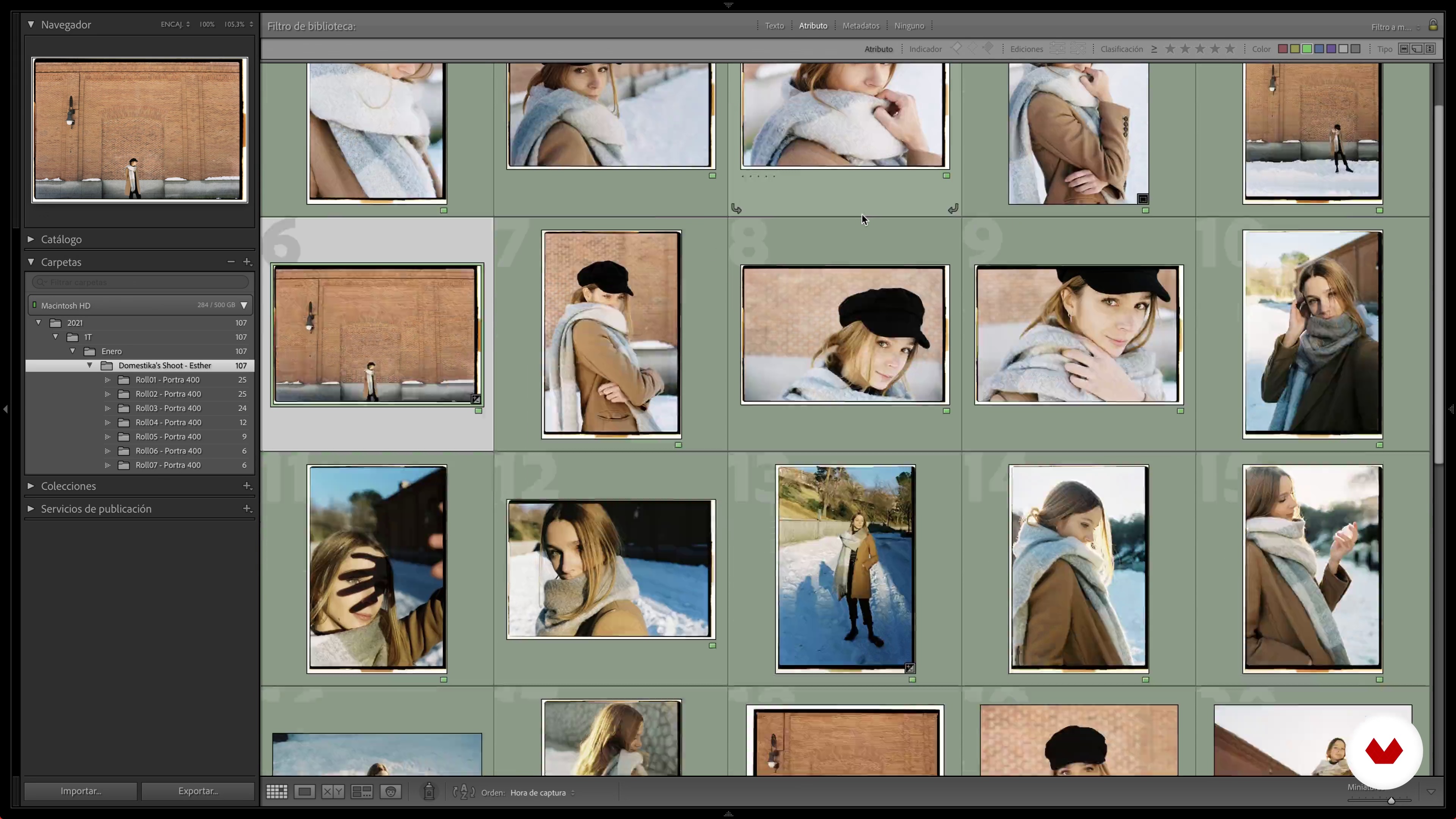Set filter rating to five stars
Viewport: 1456px width, 819px height.
(x=1230, y=49)
